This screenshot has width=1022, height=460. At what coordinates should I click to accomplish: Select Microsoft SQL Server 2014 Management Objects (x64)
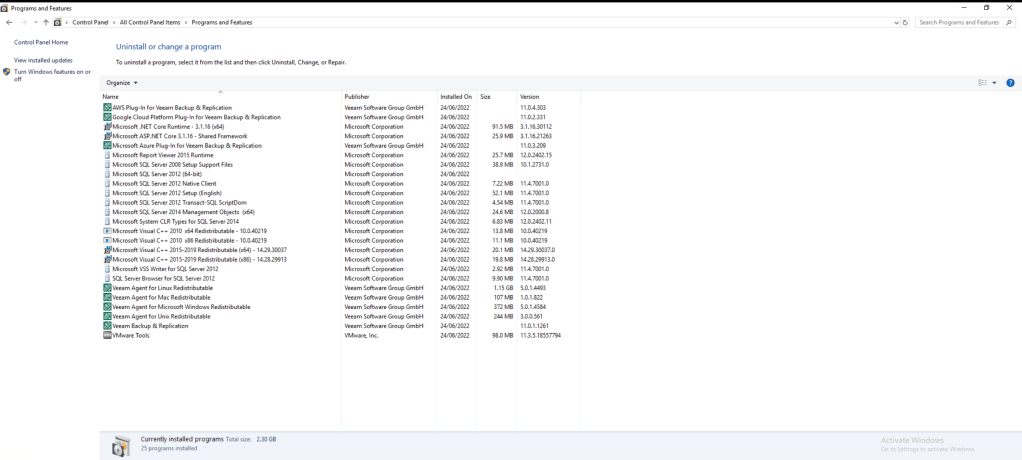pos(183,212)
